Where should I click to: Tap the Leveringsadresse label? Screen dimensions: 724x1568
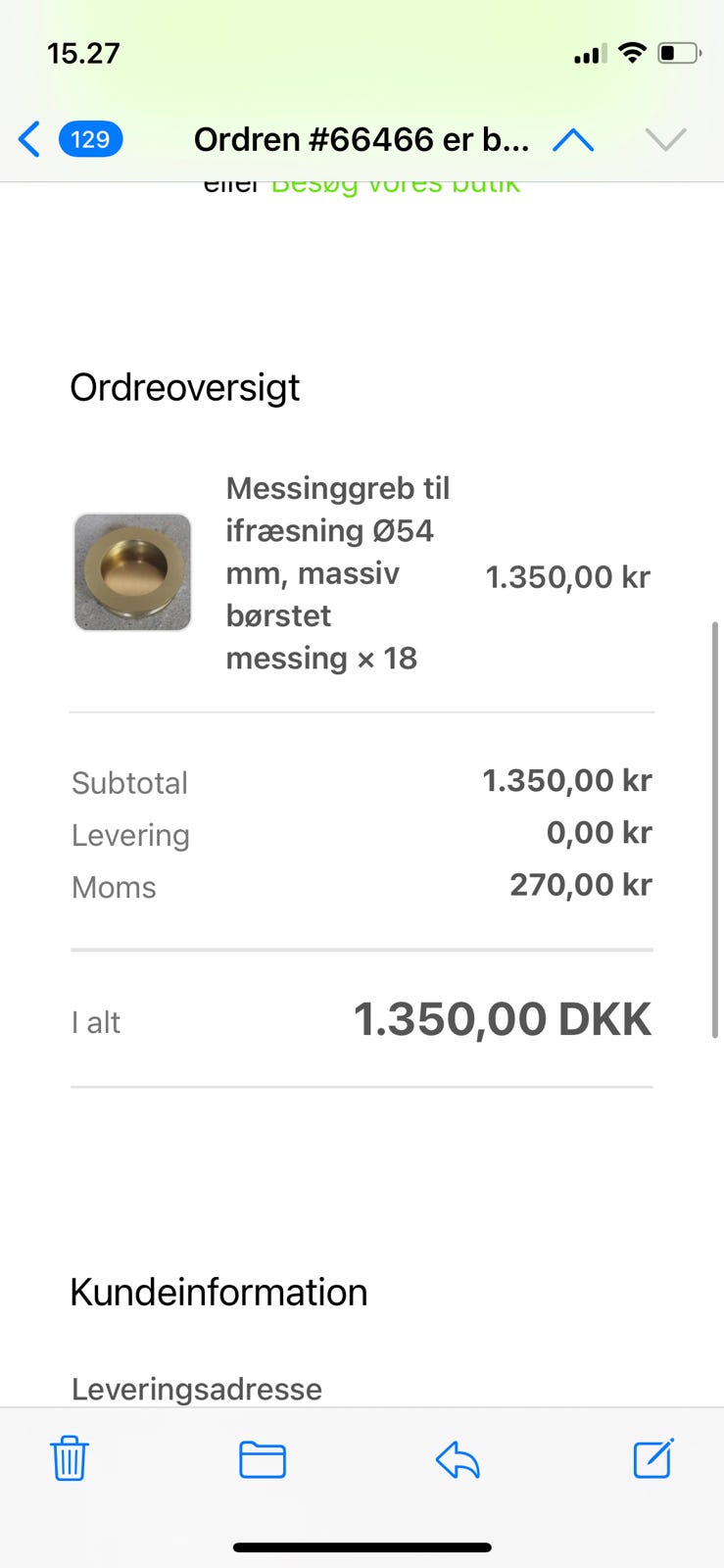click(x=197, y=1389)
